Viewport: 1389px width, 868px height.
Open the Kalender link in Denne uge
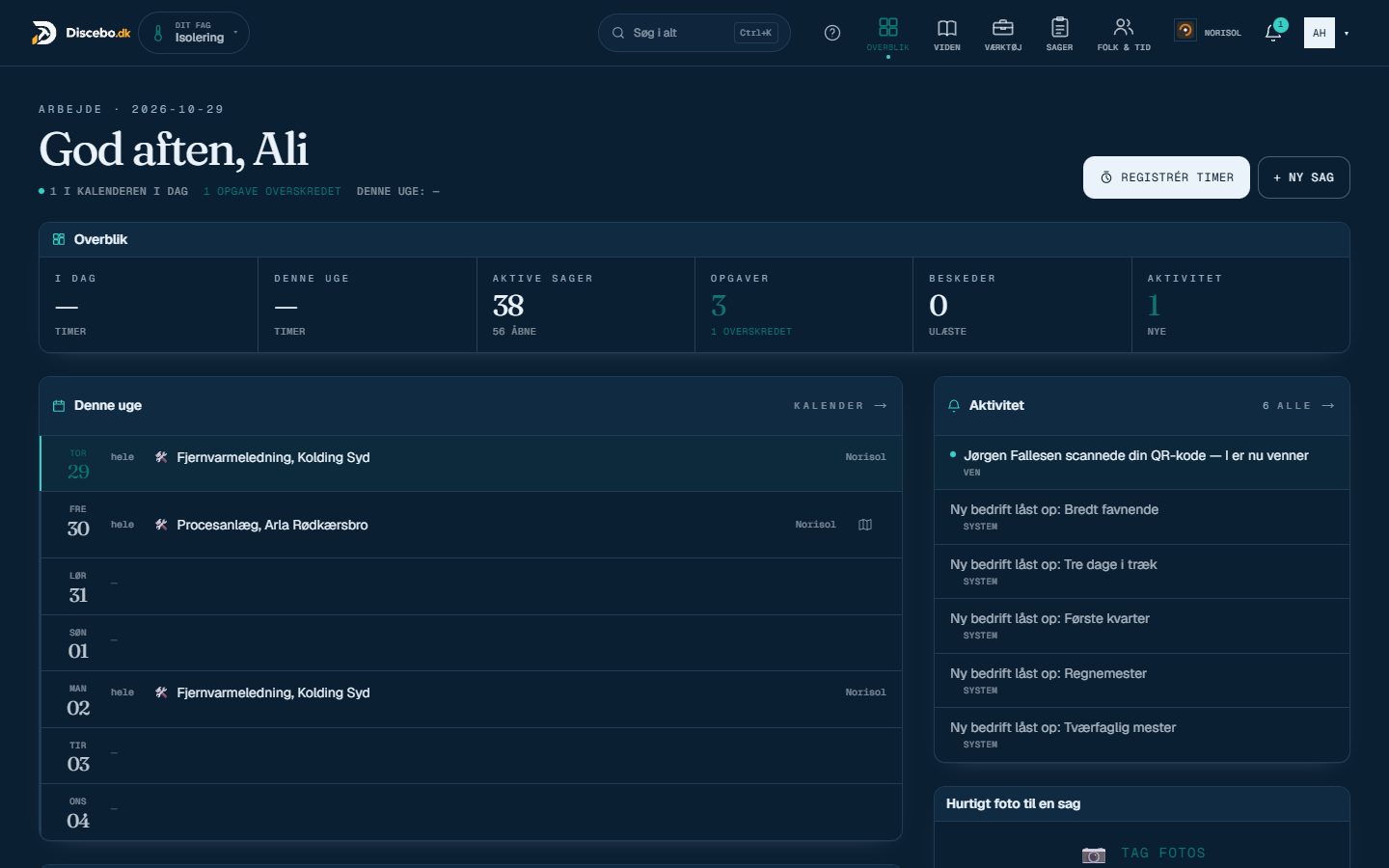pos(840,406)
